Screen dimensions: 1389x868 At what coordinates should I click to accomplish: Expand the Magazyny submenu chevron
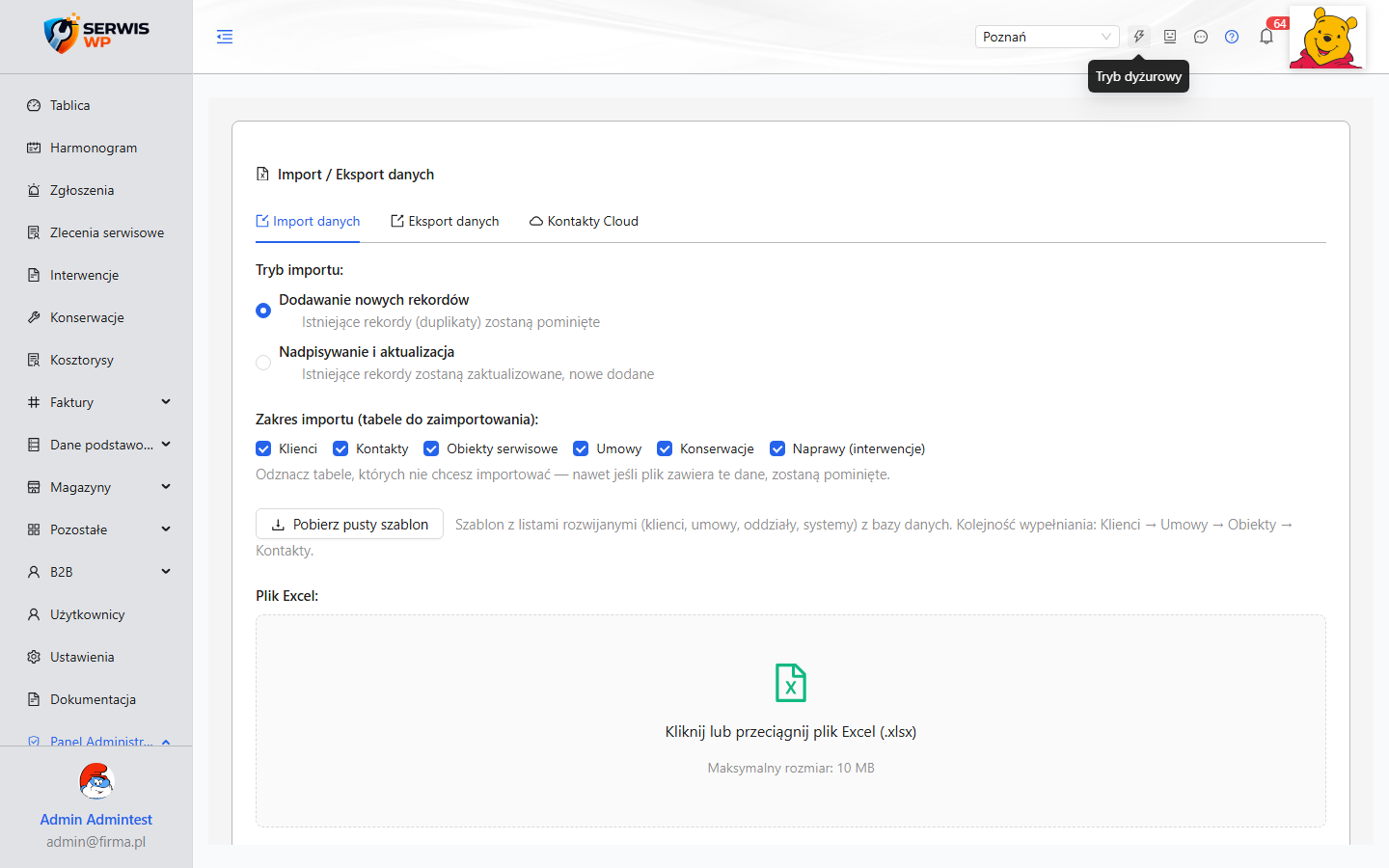(166, 487)
